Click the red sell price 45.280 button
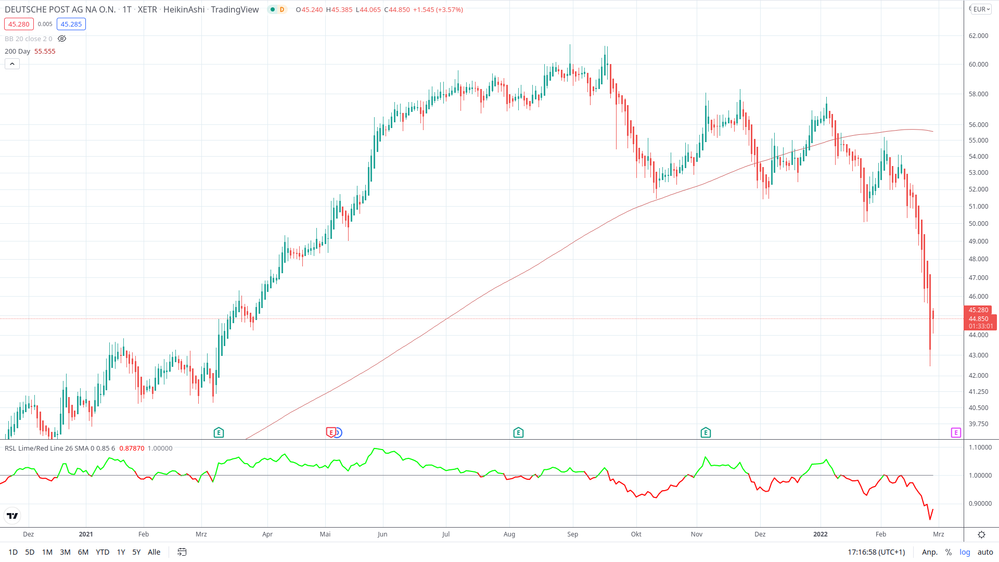 point(19,24)
